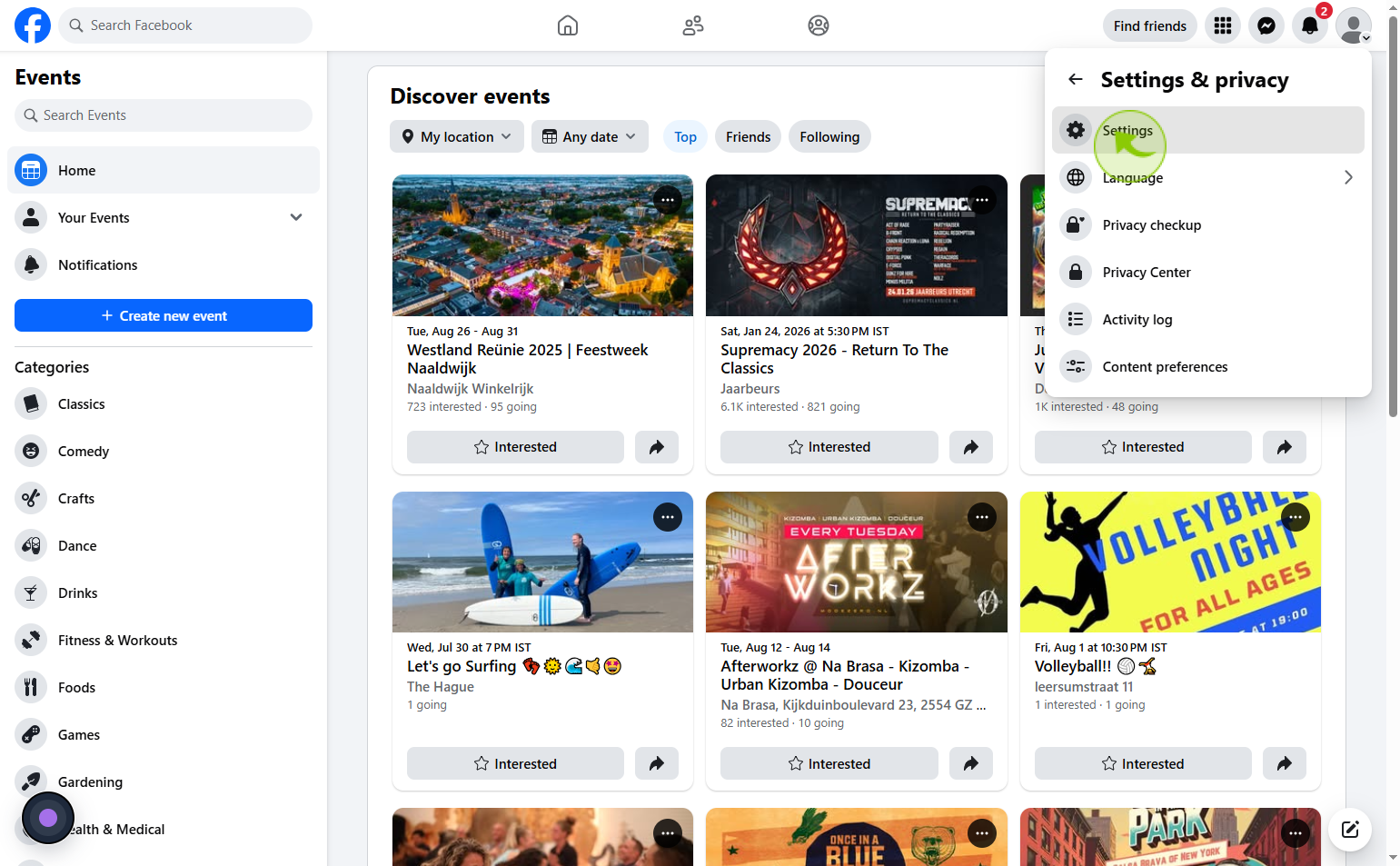The width and height of the screenshot is (1400, 866).
Task: Go to Events Home in sidebar
Action: tap(164, 170)
